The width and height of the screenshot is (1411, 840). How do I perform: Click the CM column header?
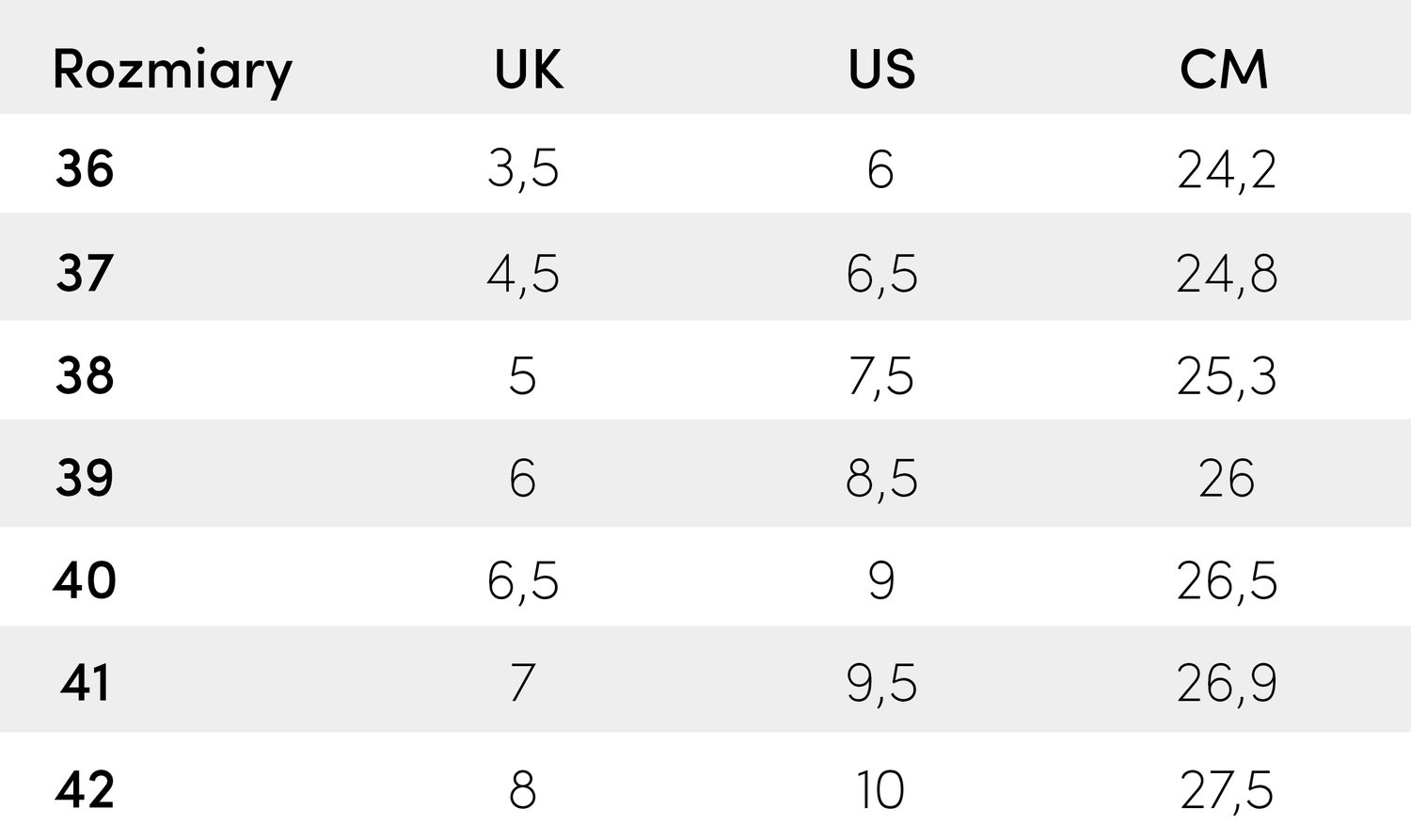click(x=1224, y=70)
